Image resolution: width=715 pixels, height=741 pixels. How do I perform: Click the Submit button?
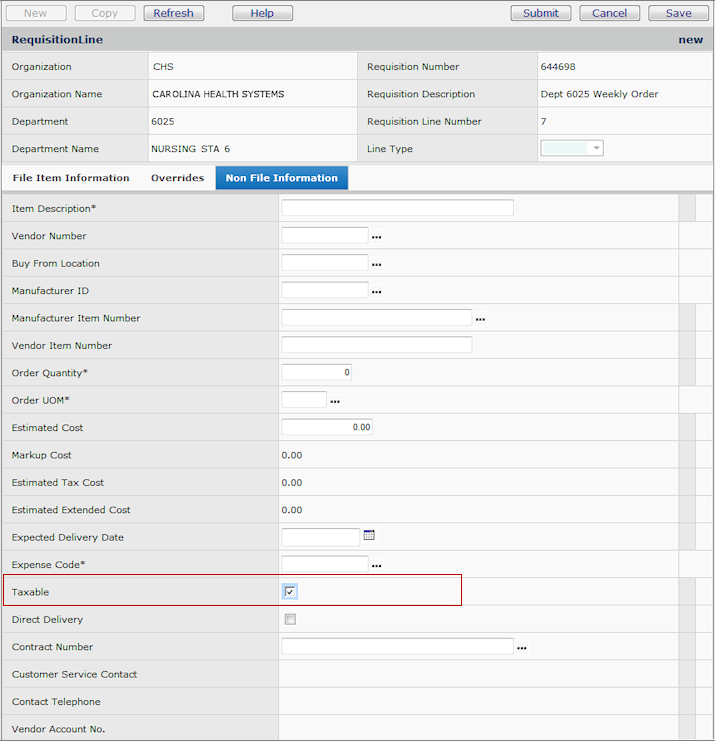coord(541,13)
